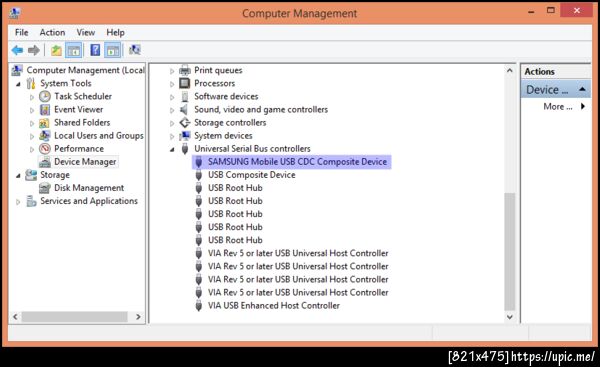Select Computer Management (Local) root node

(85, 70)
